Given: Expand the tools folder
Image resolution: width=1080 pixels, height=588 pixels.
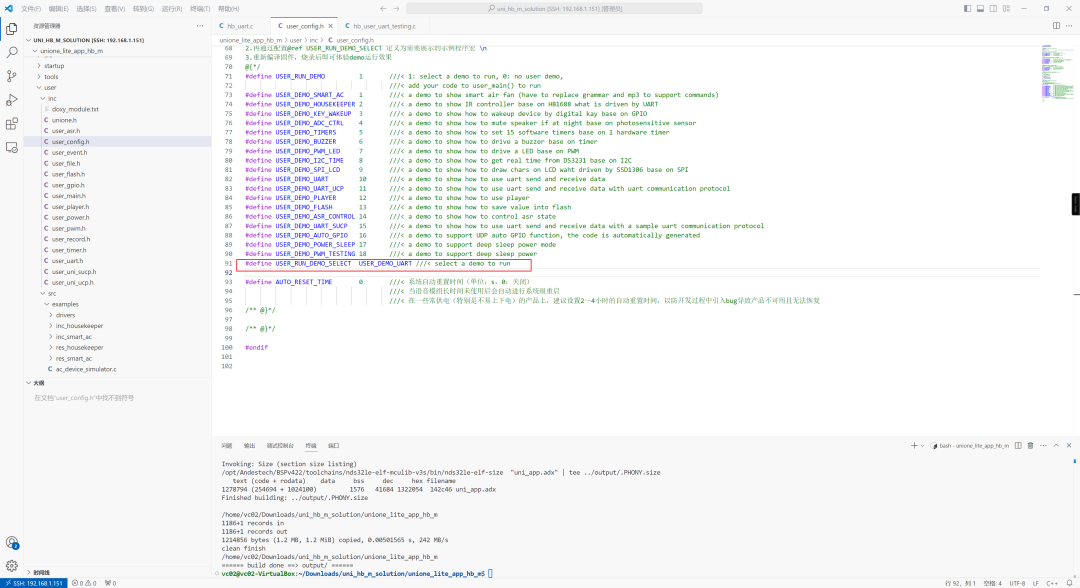Looking at the screenshot, I should click(x=51, y=76).
